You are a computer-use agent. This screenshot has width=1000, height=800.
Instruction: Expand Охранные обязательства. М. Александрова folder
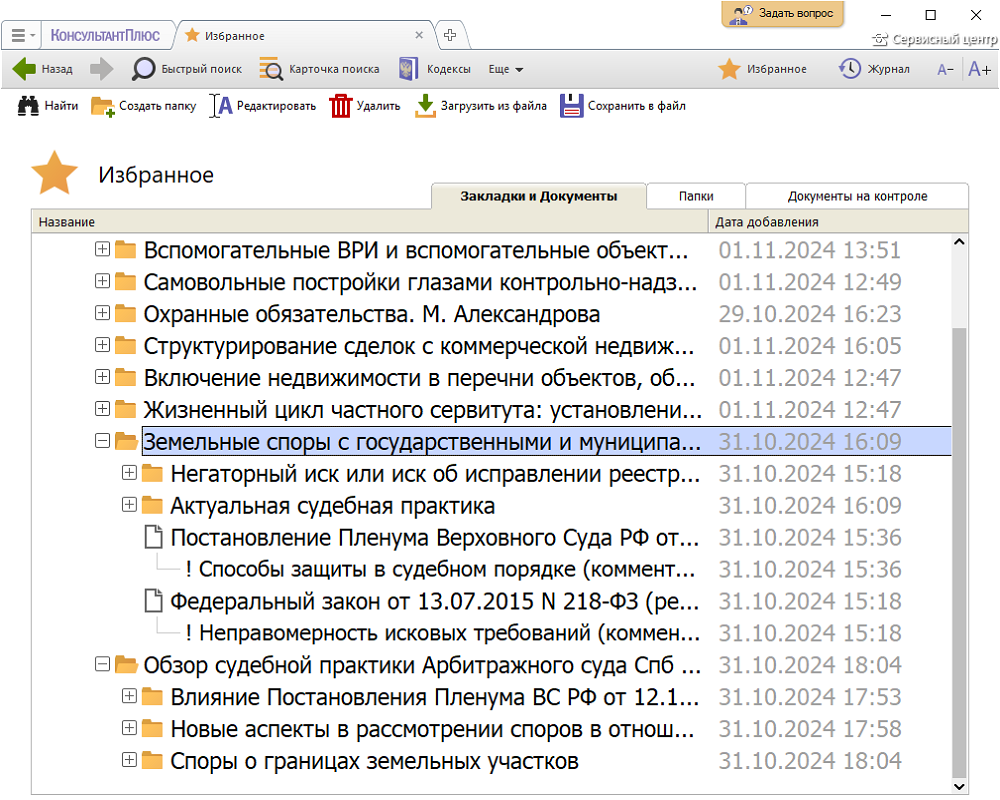tap(101, 313)
